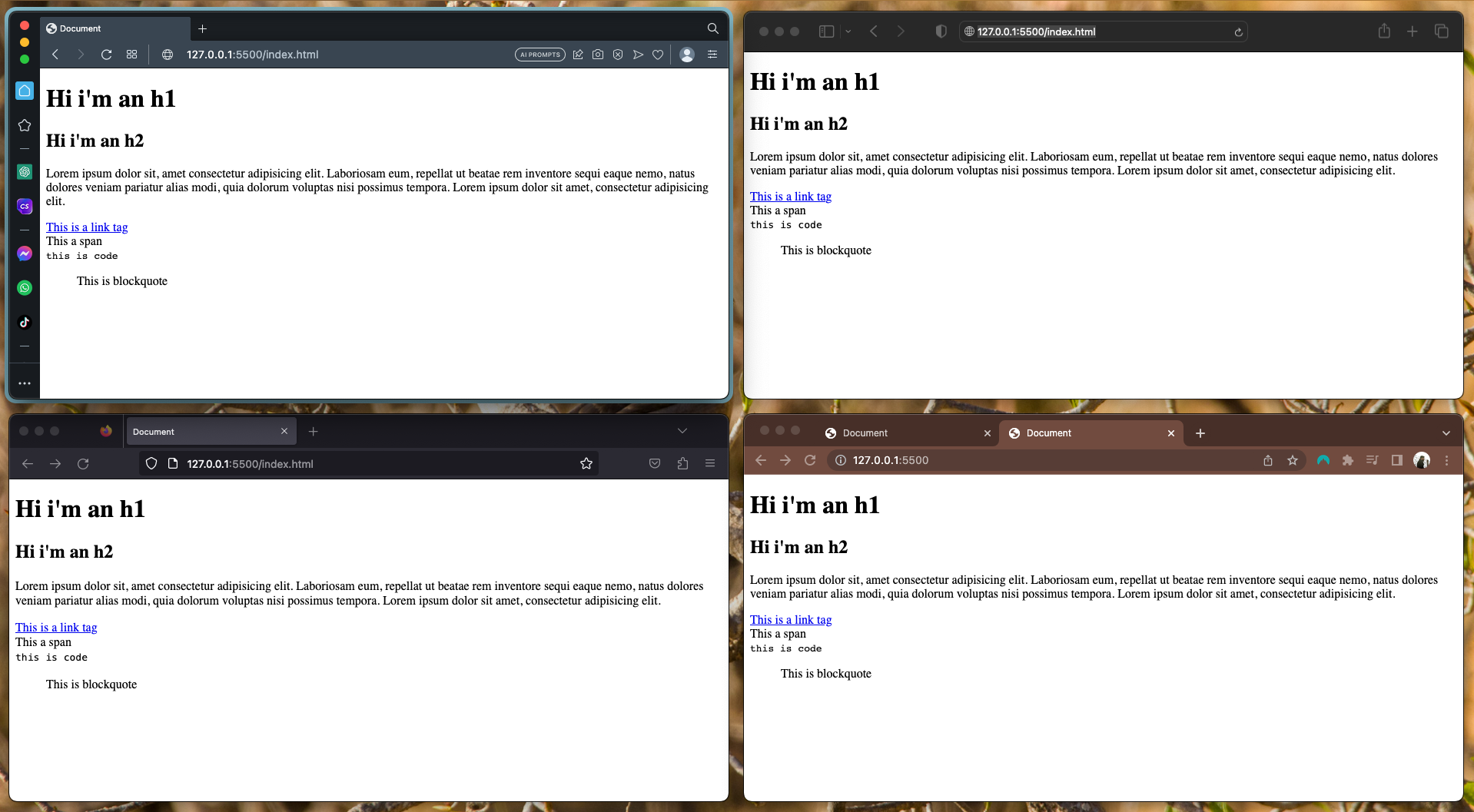
Task: Take a screenshot with the camera toolbar icon
Action: click(598, 55)
